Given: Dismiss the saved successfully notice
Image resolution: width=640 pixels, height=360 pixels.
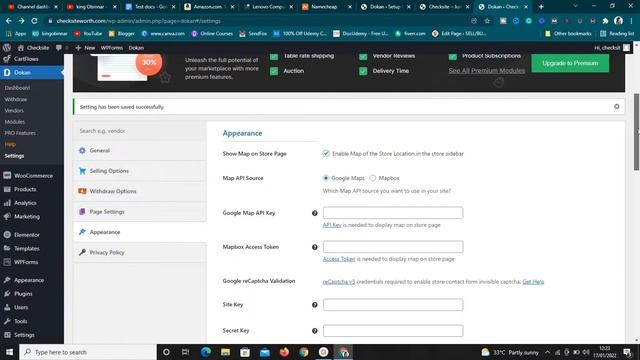Looking at the screenshot, I should click(x=616, y=107).
